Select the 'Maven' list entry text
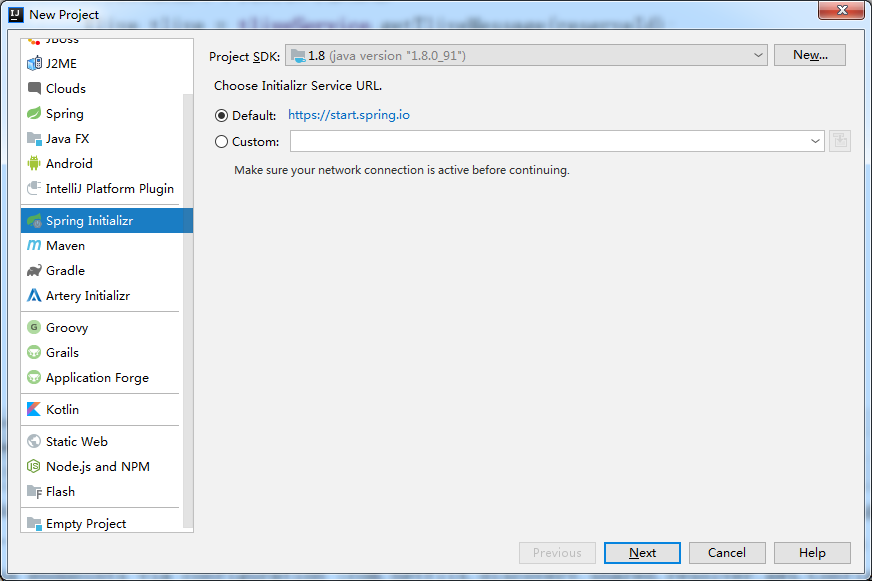 pyautogui.click(x=66, y=246)
